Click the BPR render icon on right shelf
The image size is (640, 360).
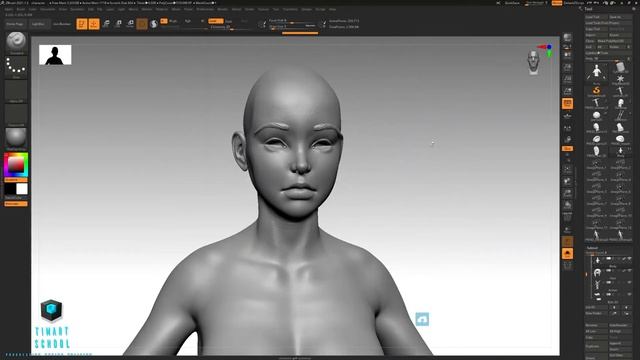[x=567, y=38]
